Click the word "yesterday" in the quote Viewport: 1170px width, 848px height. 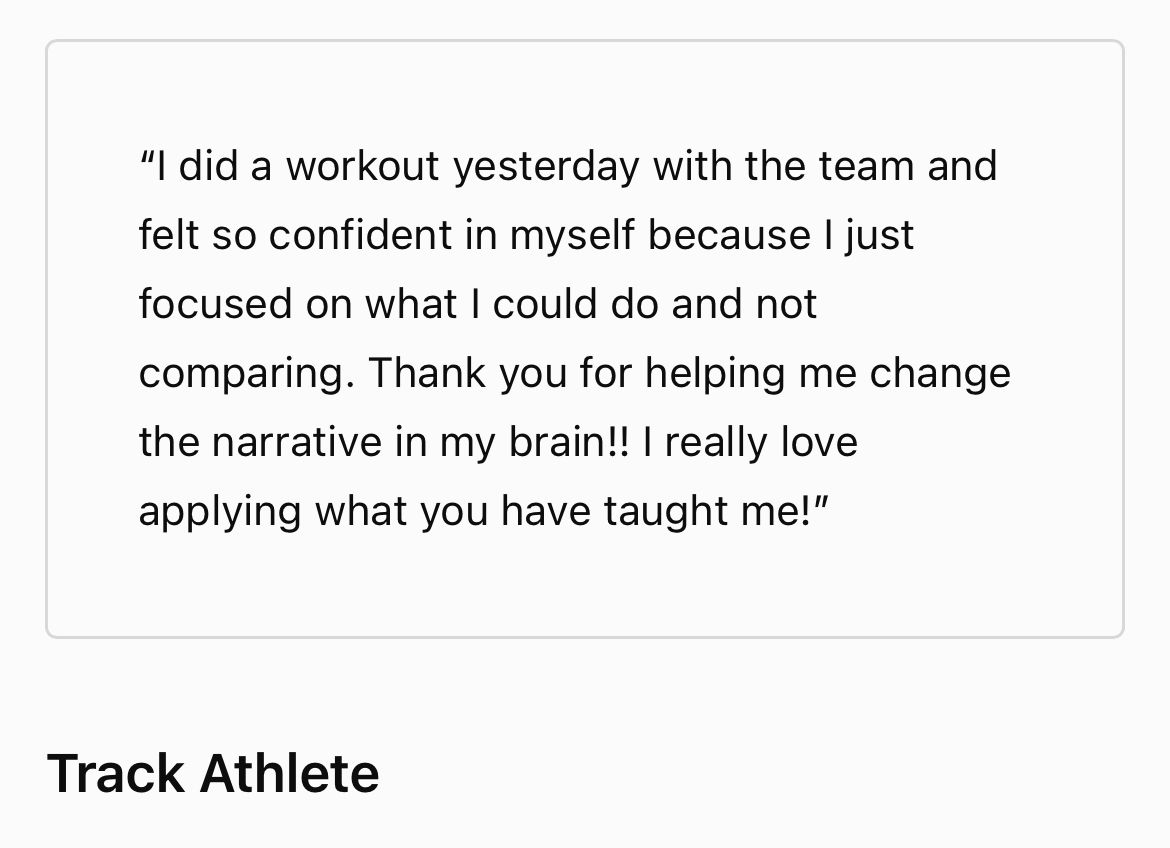pos(545,166)
